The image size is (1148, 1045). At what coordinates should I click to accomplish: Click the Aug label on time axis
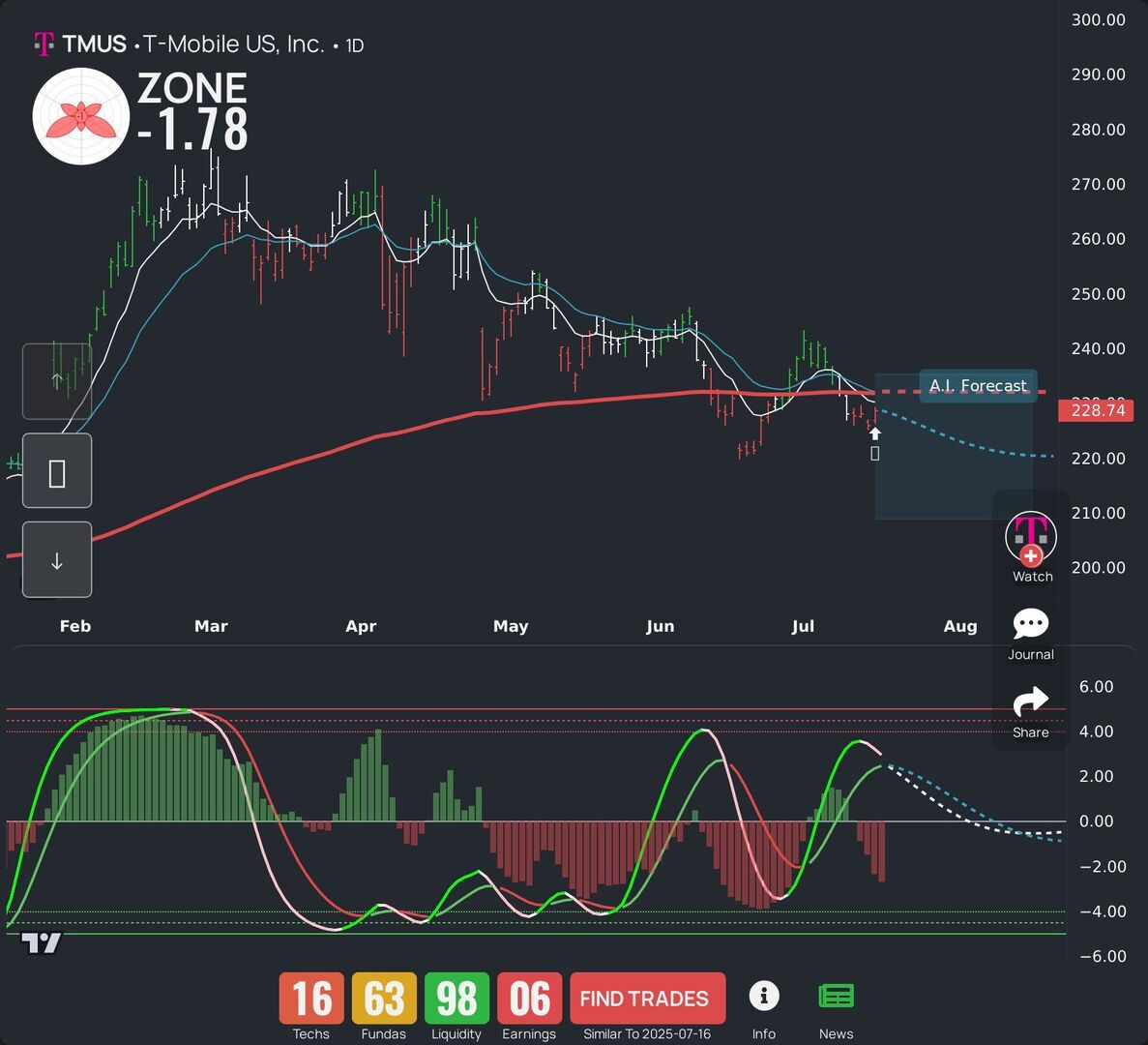point(959,626)
